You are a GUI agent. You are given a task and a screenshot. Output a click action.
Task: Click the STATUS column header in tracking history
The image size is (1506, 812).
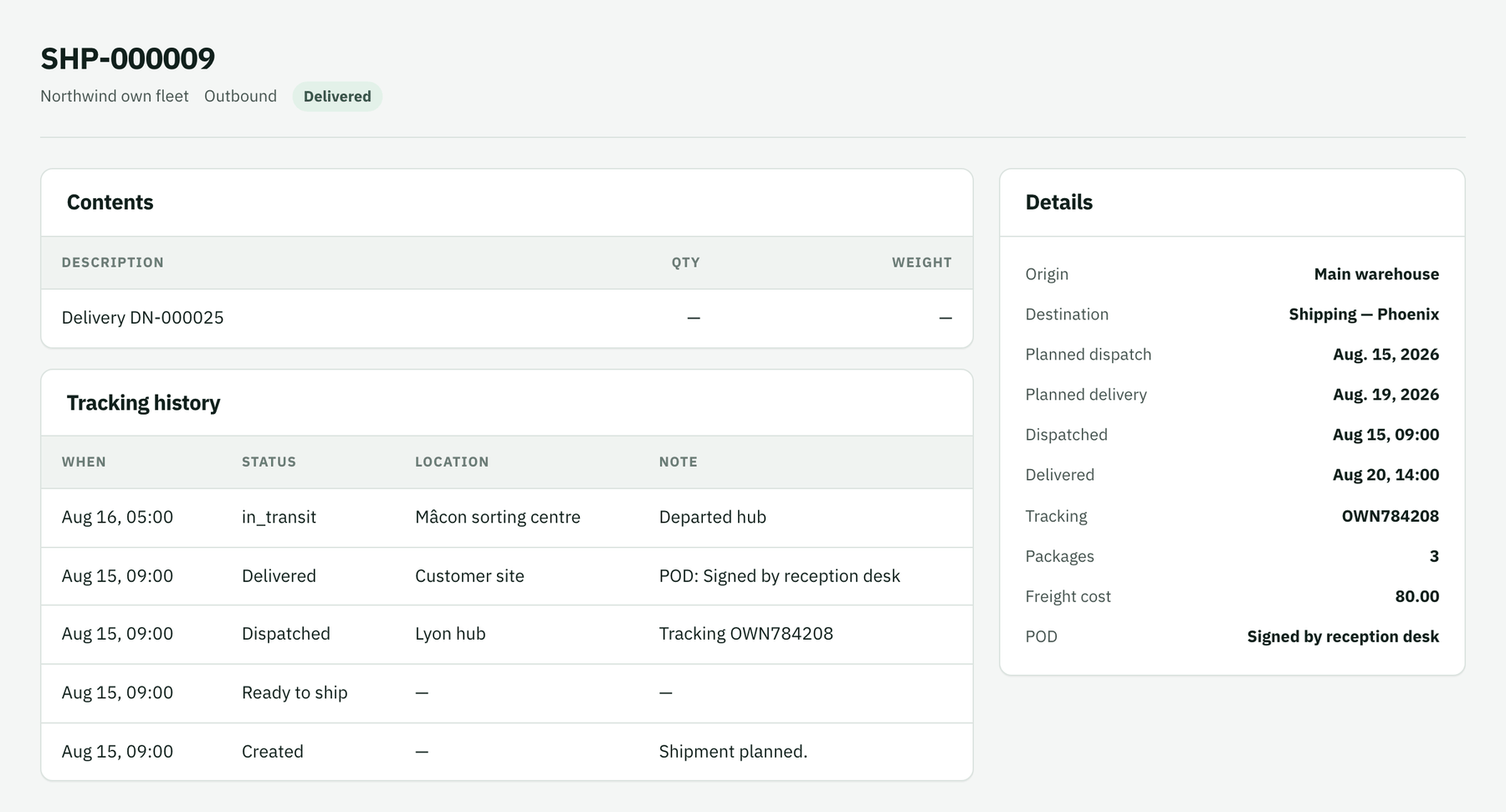coord(269,462)
